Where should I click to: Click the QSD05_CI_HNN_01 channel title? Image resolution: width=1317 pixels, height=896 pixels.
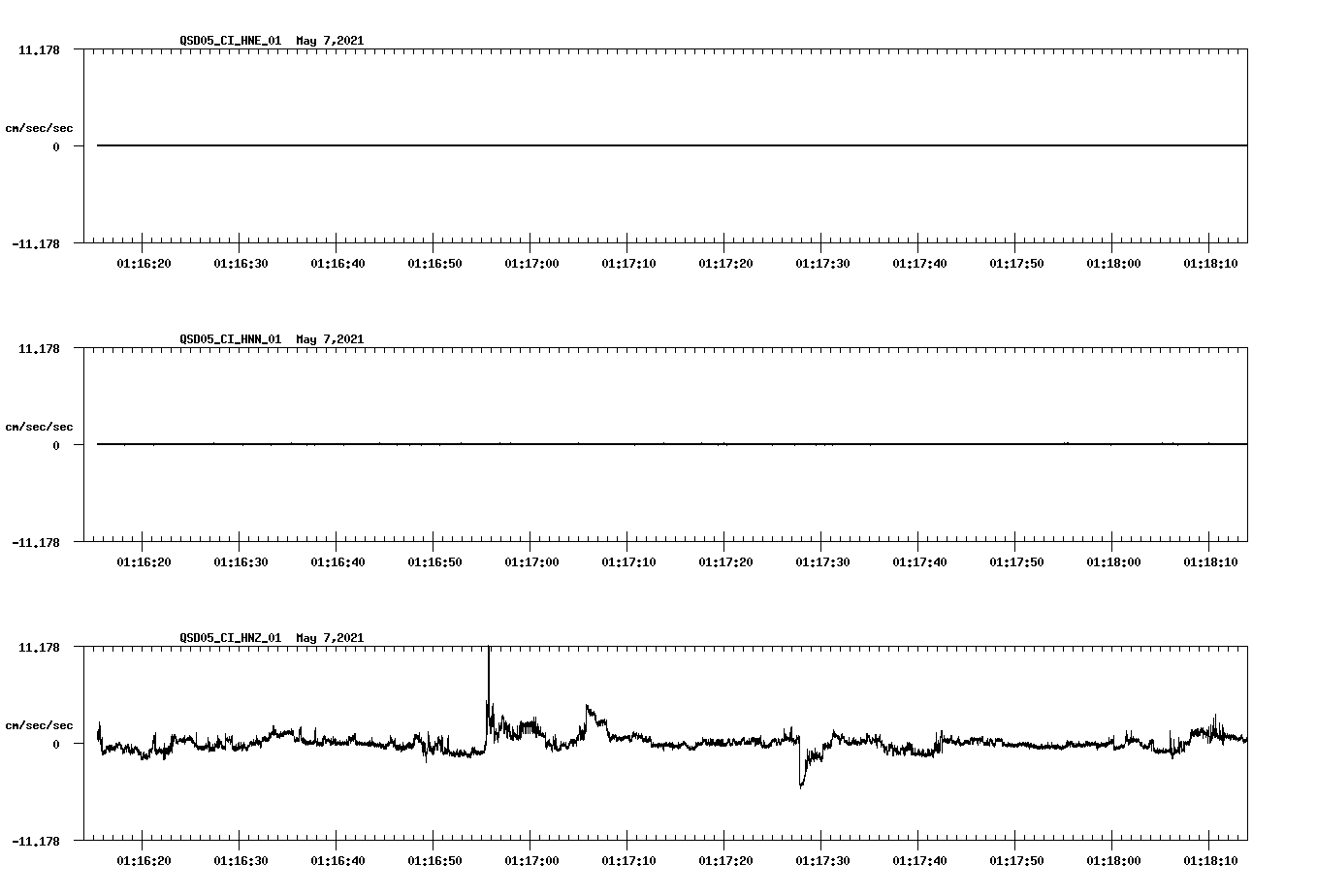click(x=230, y=339)
